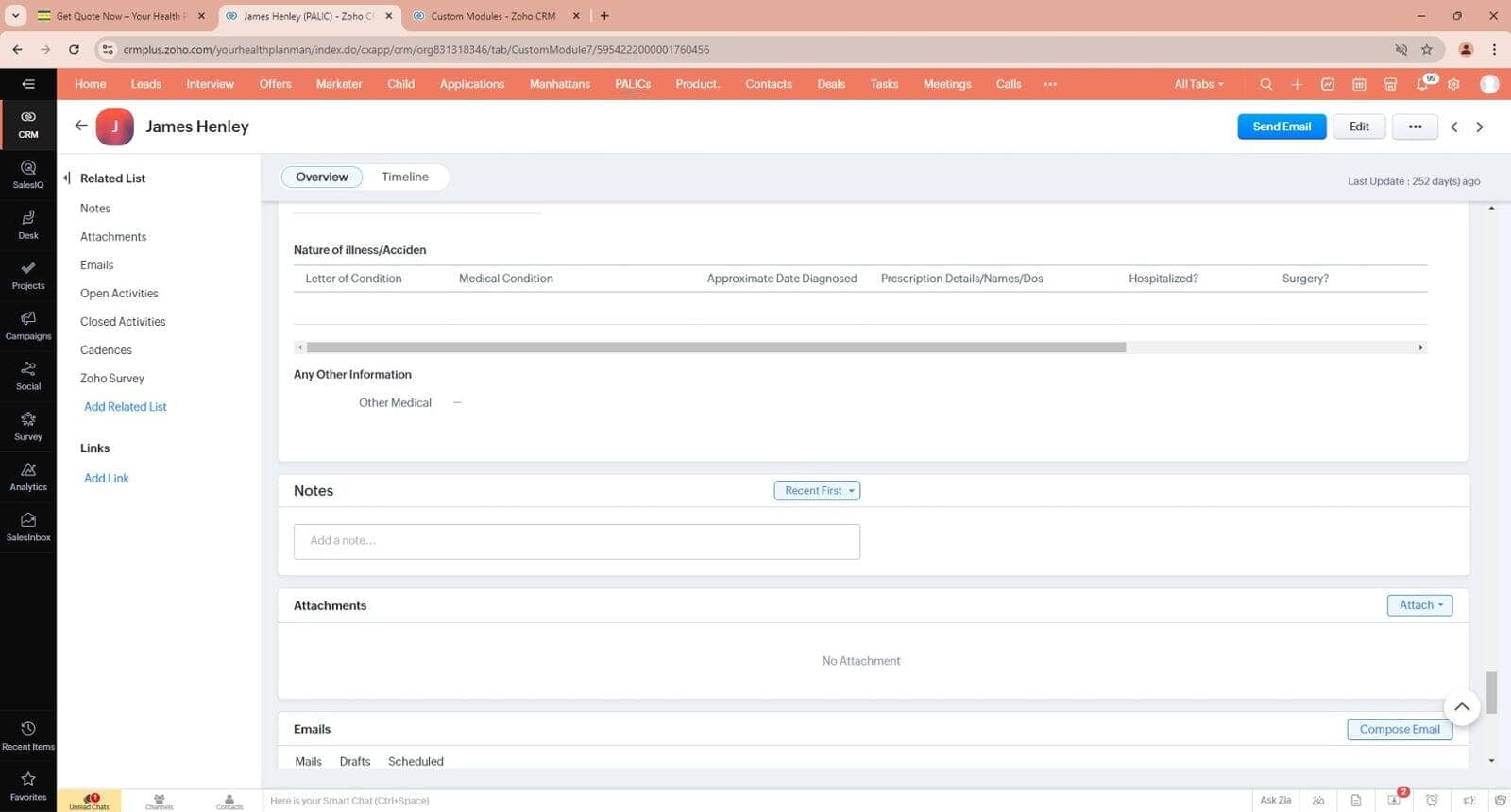Screen dimensions: 1511x812
Task: Click the scroll-to-top chevron button
Action: 1462,707
